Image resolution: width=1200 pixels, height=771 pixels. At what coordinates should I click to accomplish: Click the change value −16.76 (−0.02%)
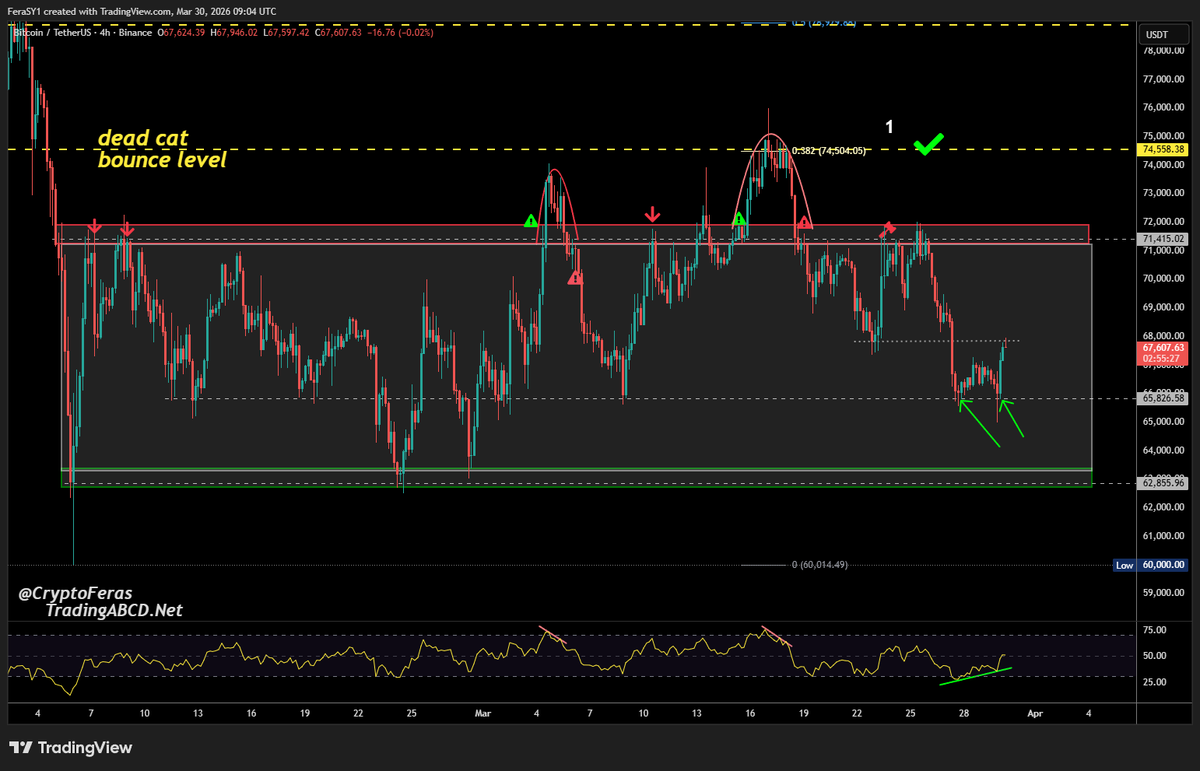pos(399,33)
